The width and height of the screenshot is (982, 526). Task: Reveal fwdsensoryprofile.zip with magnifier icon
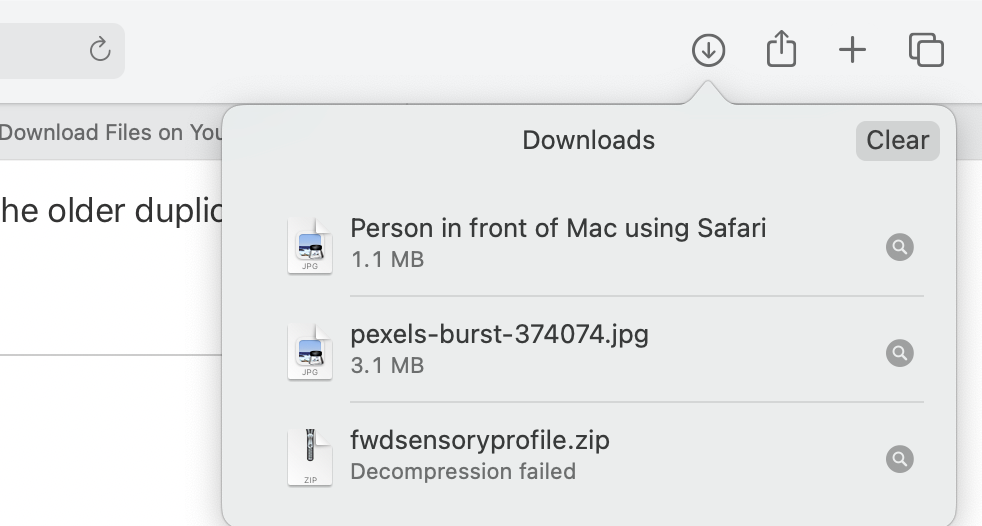click(900, 459)
